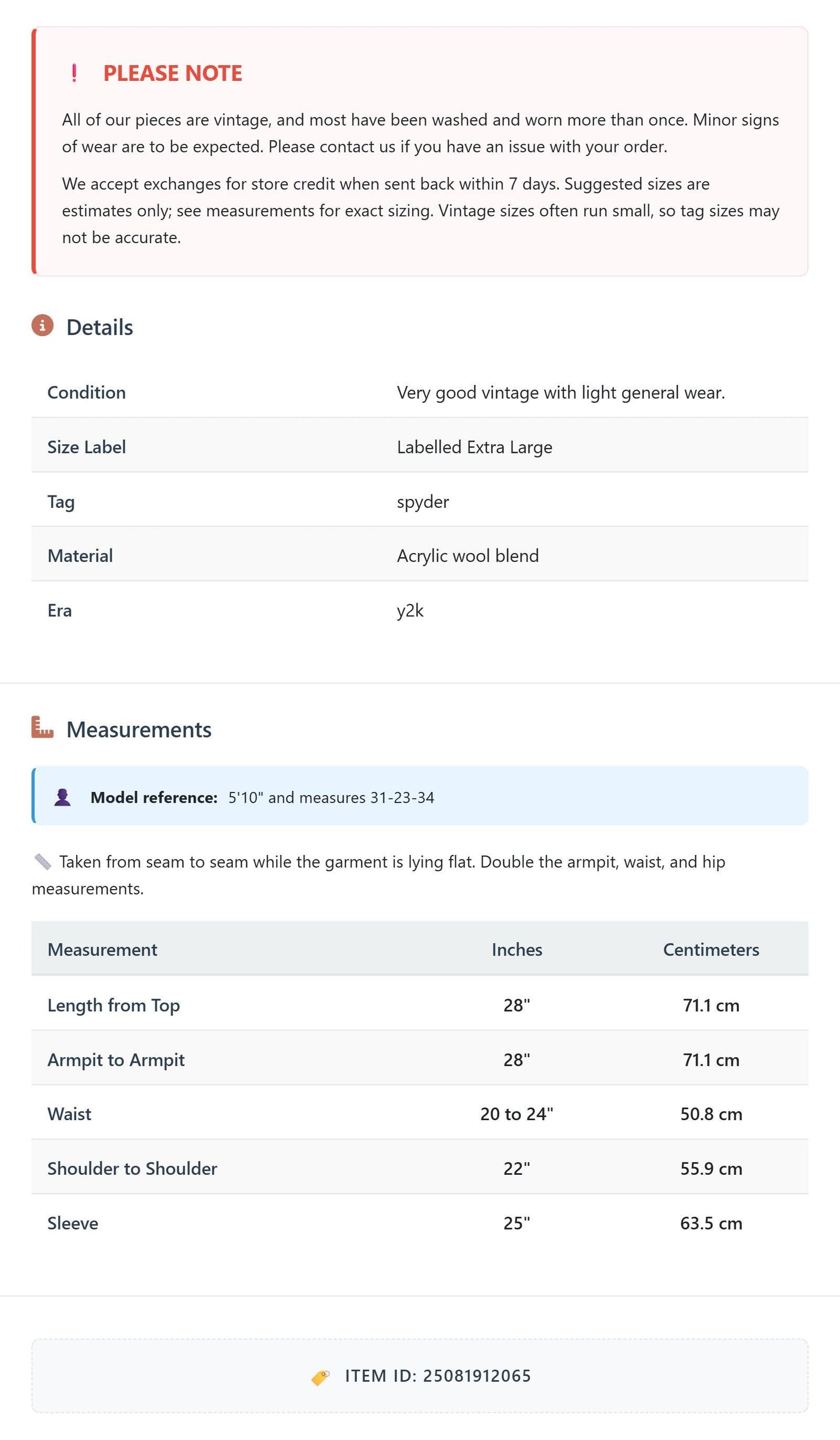This screenshot has height=1440, width=840.
Task: Click the Item ID 25081912065 text
Action: tap(438, 1376)
